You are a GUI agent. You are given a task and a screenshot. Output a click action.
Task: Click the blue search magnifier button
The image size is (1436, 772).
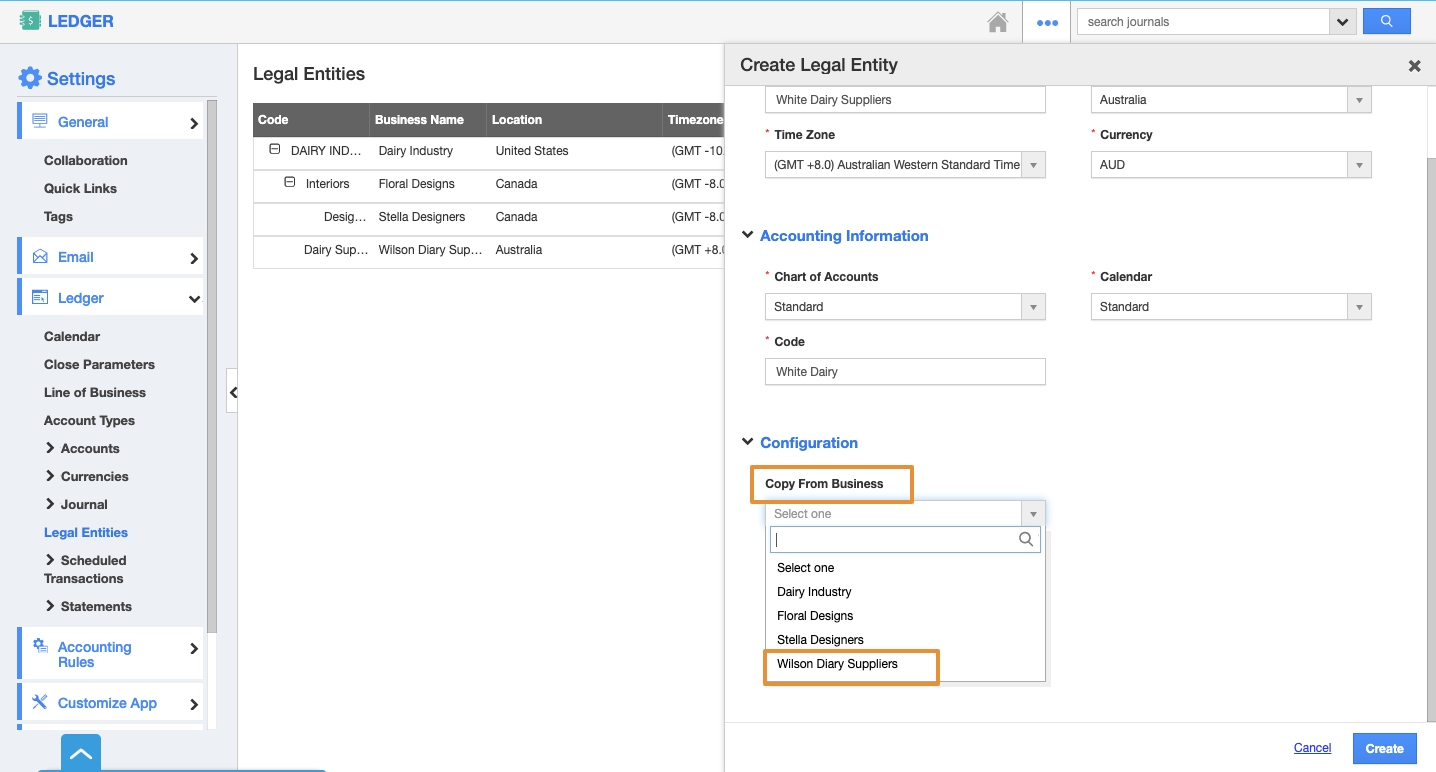(x=1386, y=21)
